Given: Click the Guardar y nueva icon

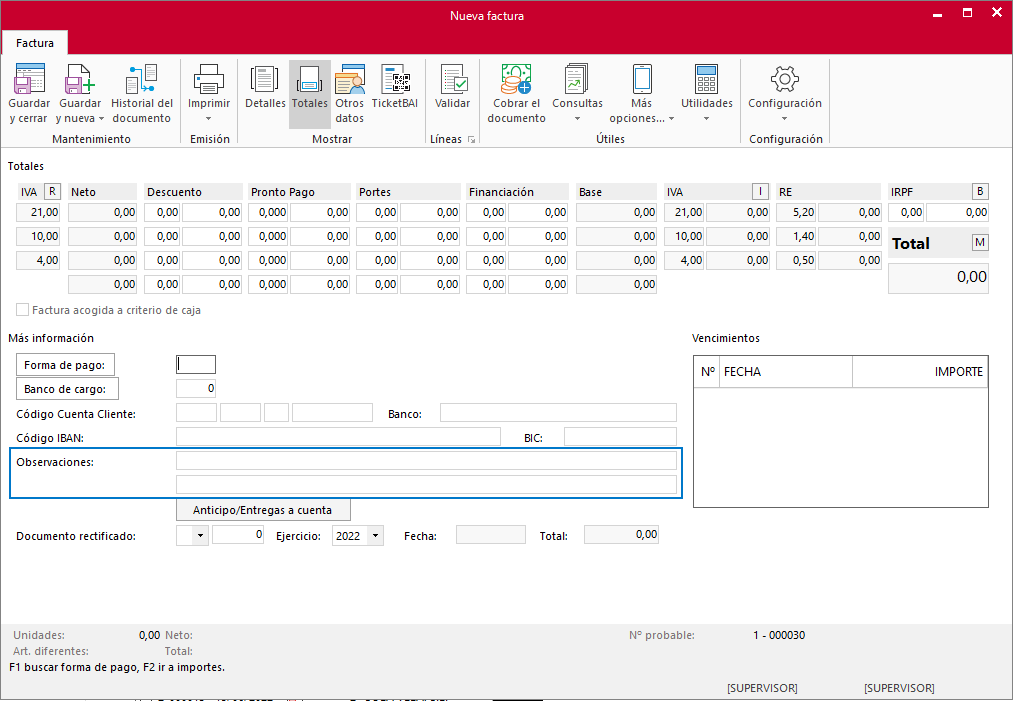Looking at the screenshot, I should pos(80,78).
